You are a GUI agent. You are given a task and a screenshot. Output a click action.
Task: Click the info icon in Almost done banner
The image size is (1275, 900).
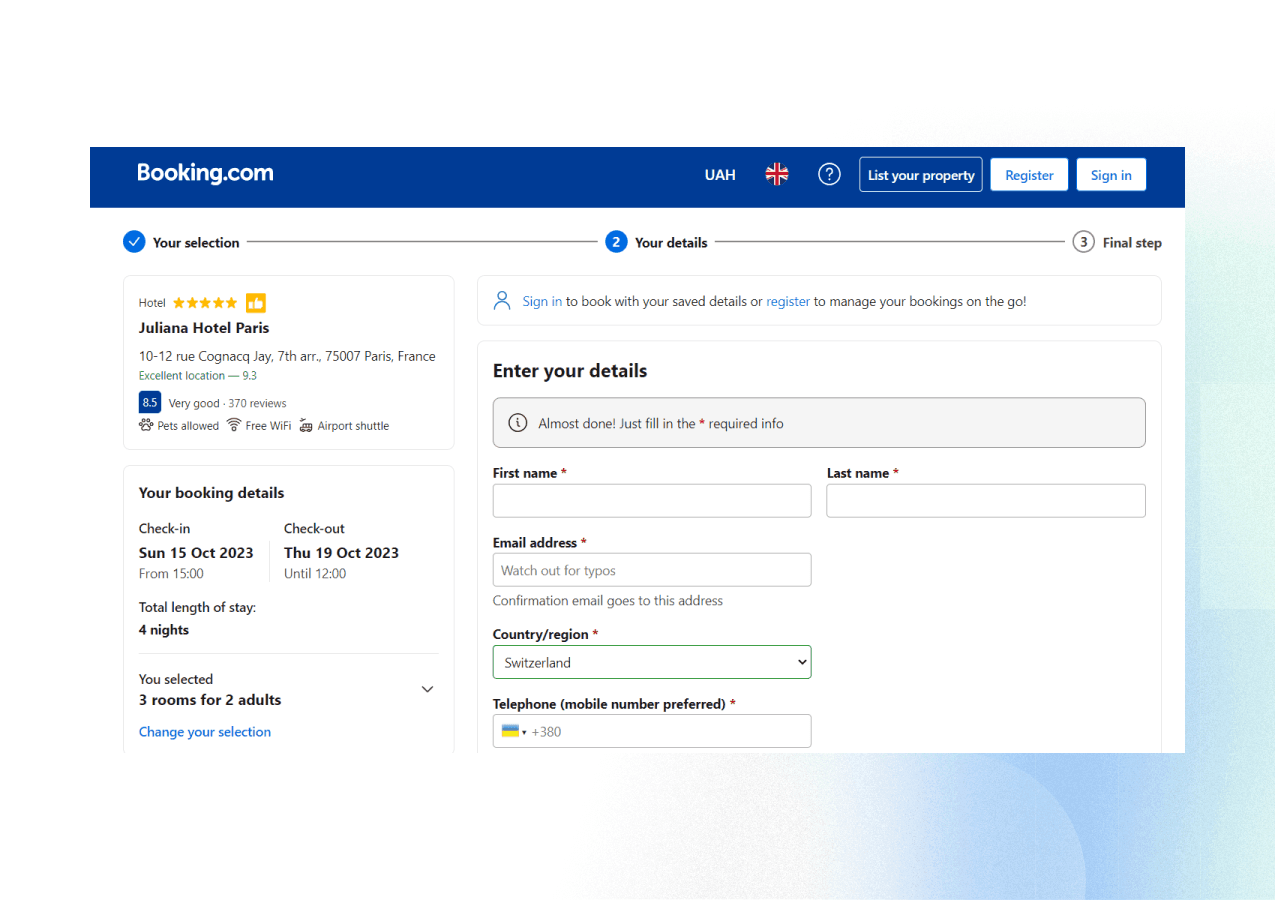(518, 423)
